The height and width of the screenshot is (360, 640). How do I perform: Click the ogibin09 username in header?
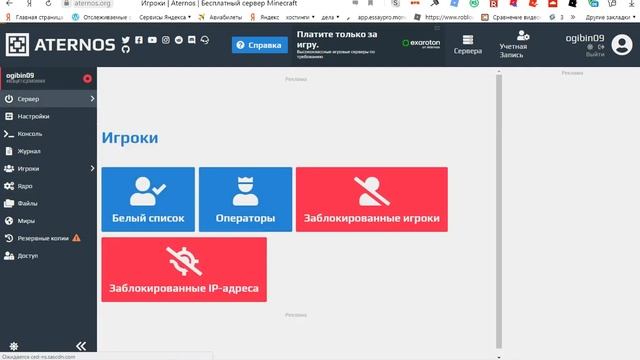584,38
